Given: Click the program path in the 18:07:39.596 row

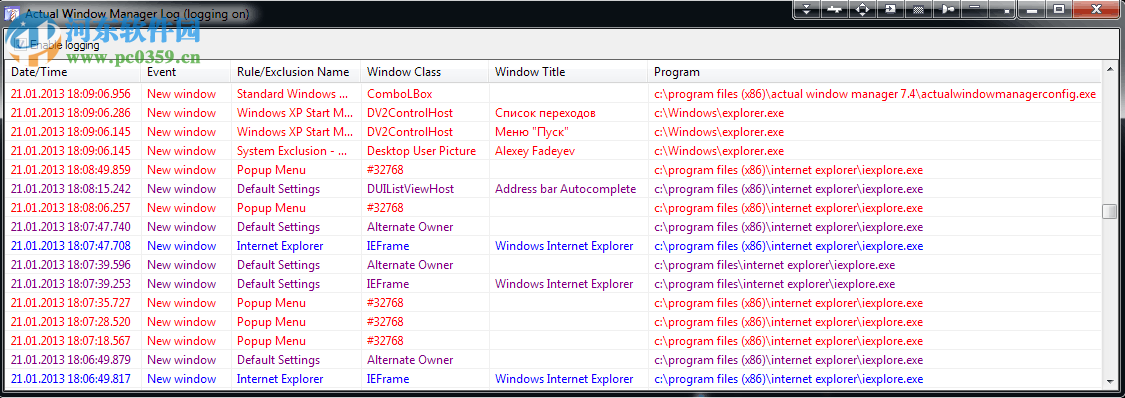Looking at the screenshot, I should pos(774,265).
